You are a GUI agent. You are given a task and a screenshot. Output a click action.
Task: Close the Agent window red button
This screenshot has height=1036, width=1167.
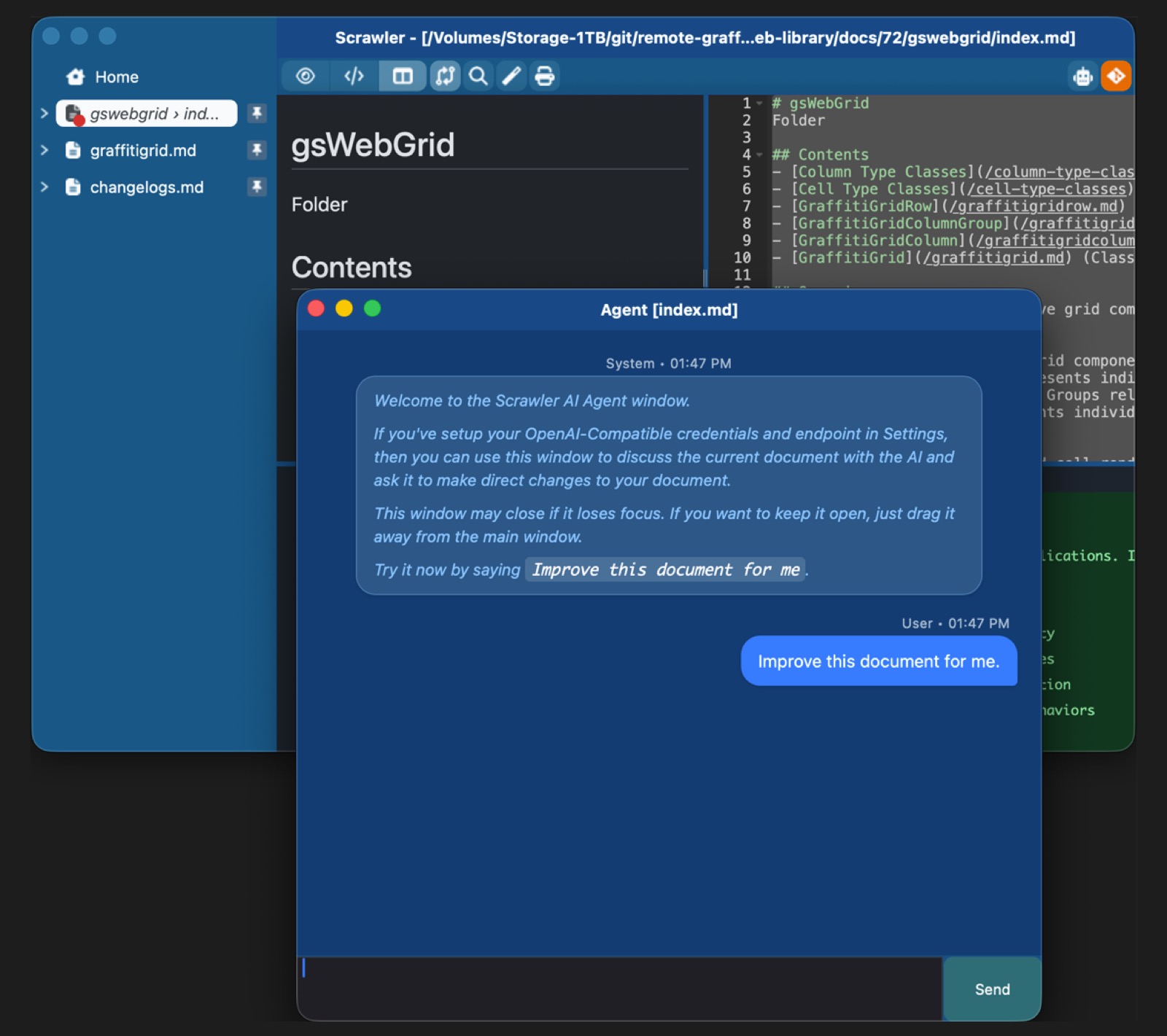(x=316, y=308)
